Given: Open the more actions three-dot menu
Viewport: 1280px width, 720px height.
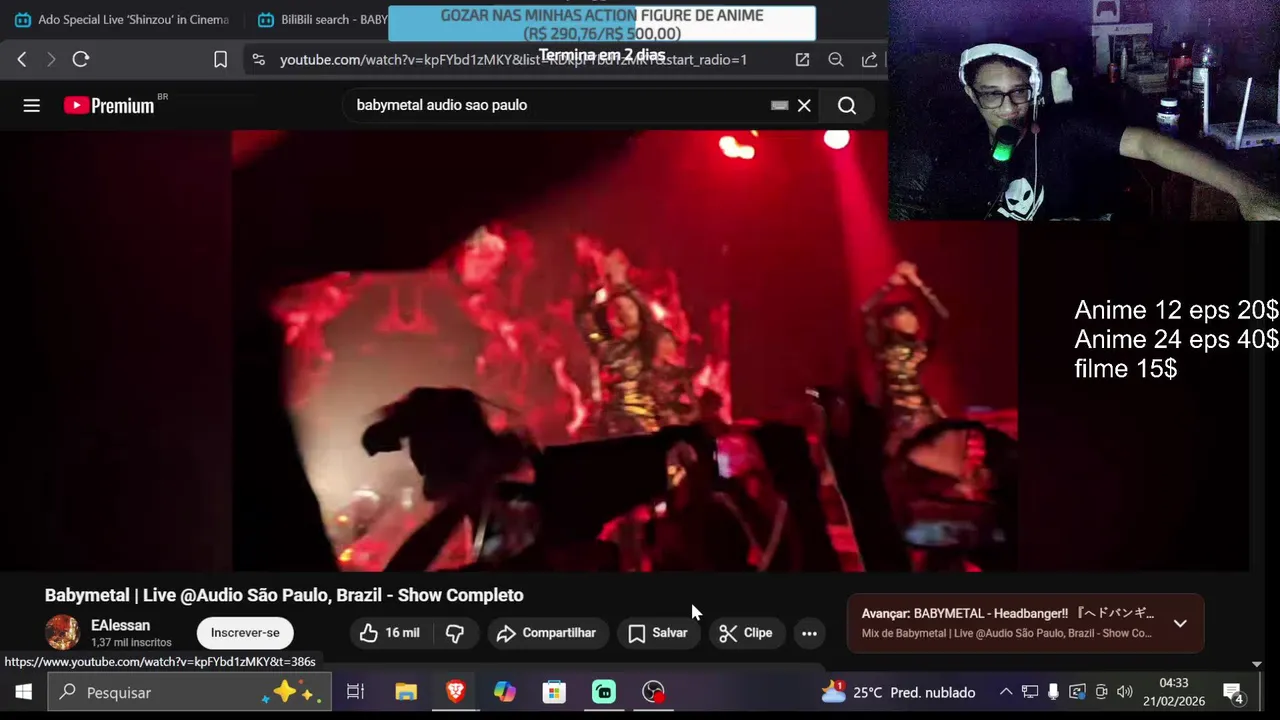Looking at the screenshot, I should pyautogui.click(x=809, y=633).
